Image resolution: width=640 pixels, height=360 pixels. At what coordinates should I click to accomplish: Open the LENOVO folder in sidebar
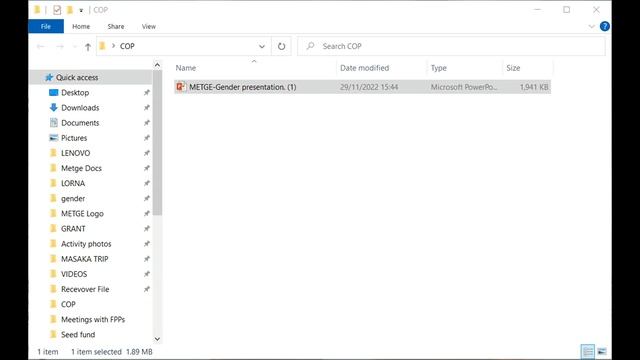pos(76,153)
